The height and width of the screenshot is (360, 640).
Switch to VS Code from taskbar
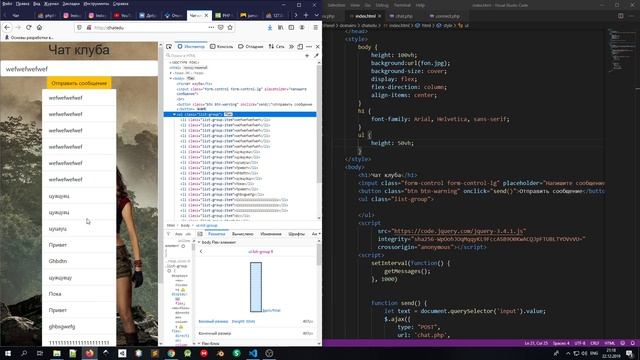tap(253, 353)
